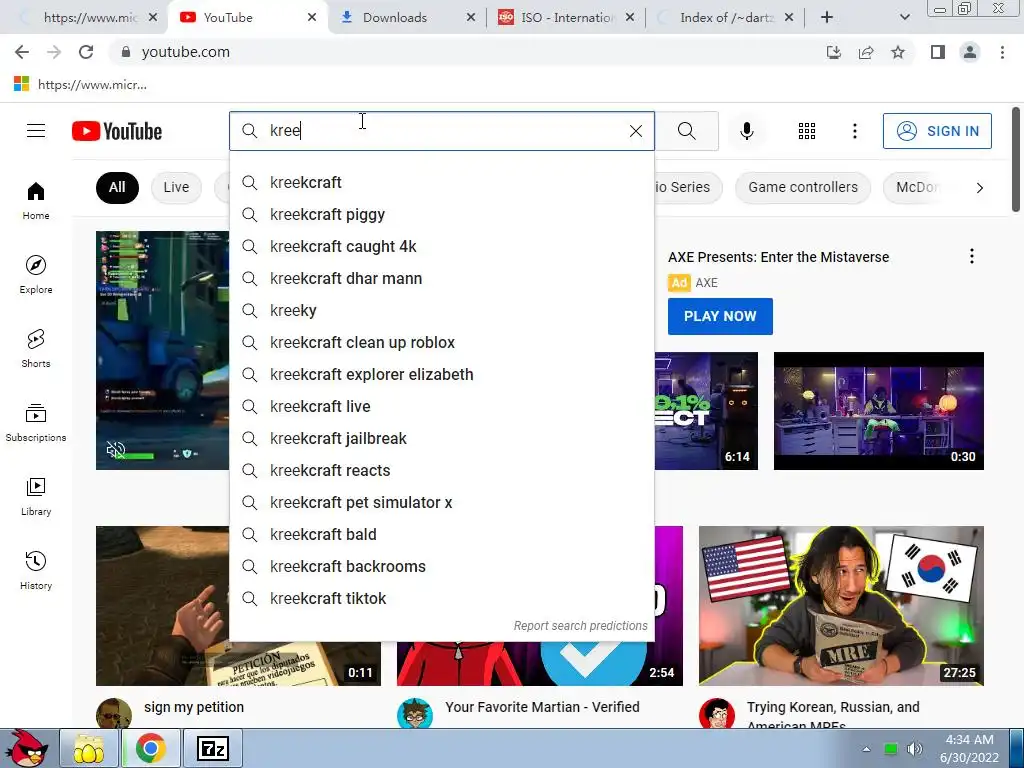Open Shorts in the sidebar

(36, 348)
